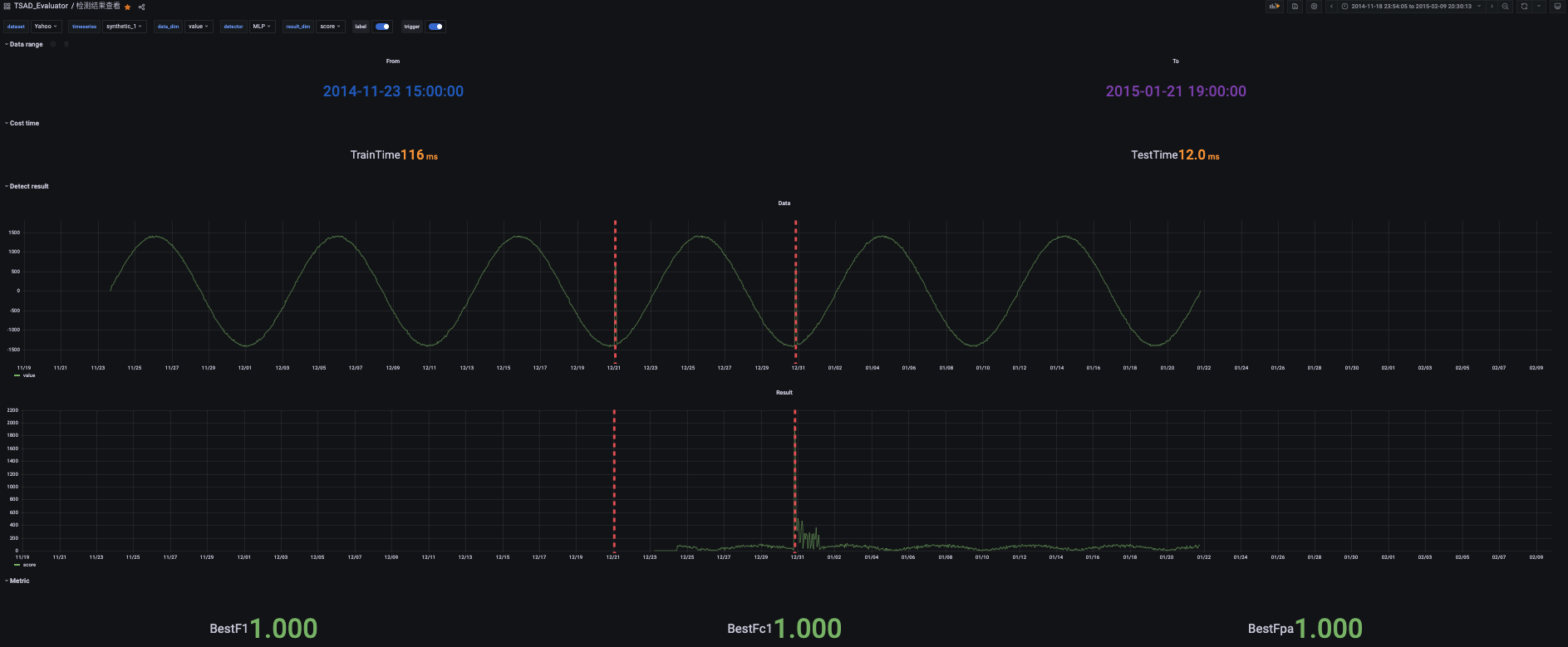The height and width of the screenshot is (647, 1568).
Task: Unstar the dashboard using the star icon
Action: click(128, 7)
